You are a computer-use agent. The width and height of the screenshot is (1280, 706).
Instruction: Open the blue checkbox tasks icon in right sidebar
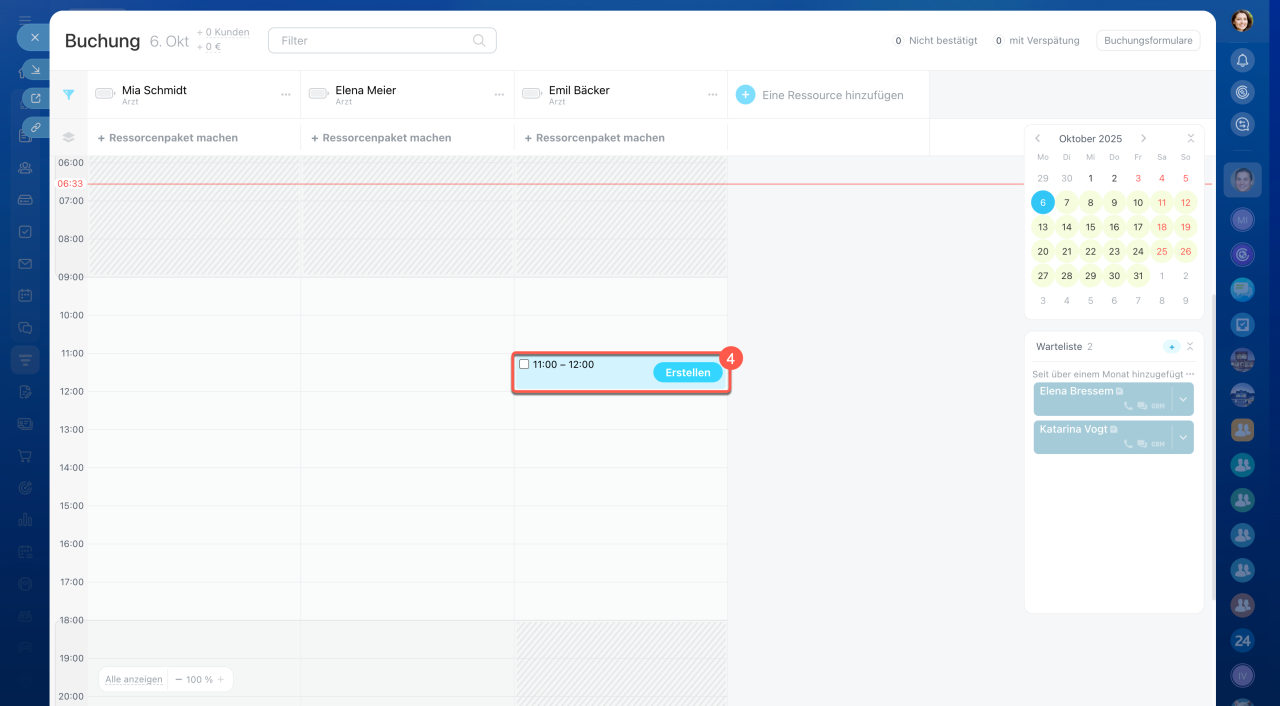1242,325
